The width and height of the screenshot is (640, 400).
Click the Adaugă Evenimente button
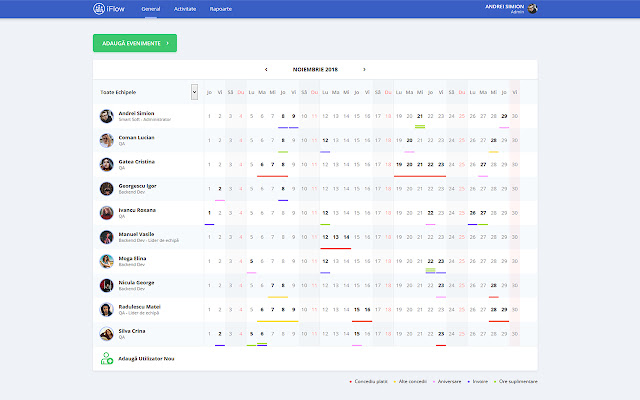pyautogui.click(x=134, y=44)
